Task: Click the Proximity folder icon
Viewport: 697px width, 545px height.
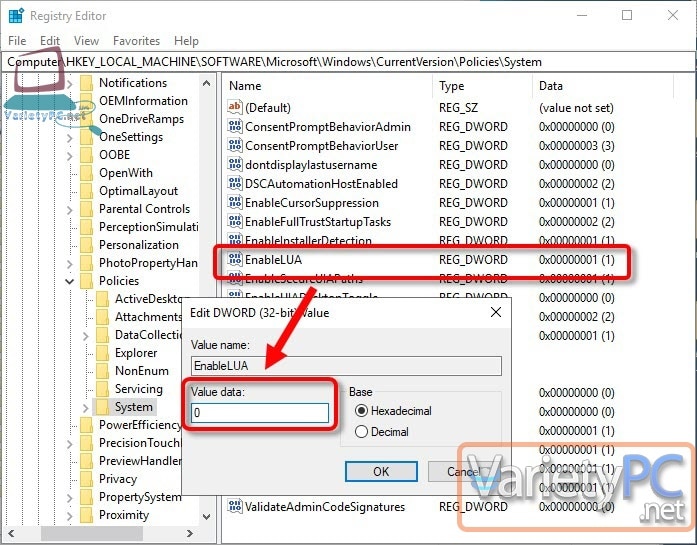Action: click(86, 515)
